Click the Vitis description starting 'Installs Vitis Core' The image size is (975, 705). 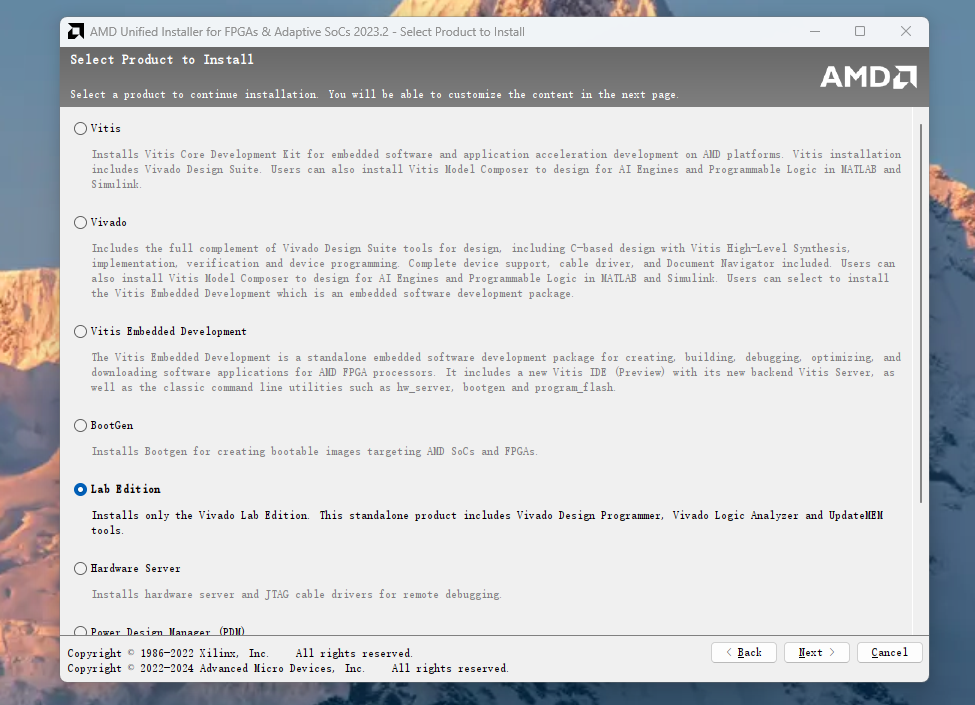(496, 169)
